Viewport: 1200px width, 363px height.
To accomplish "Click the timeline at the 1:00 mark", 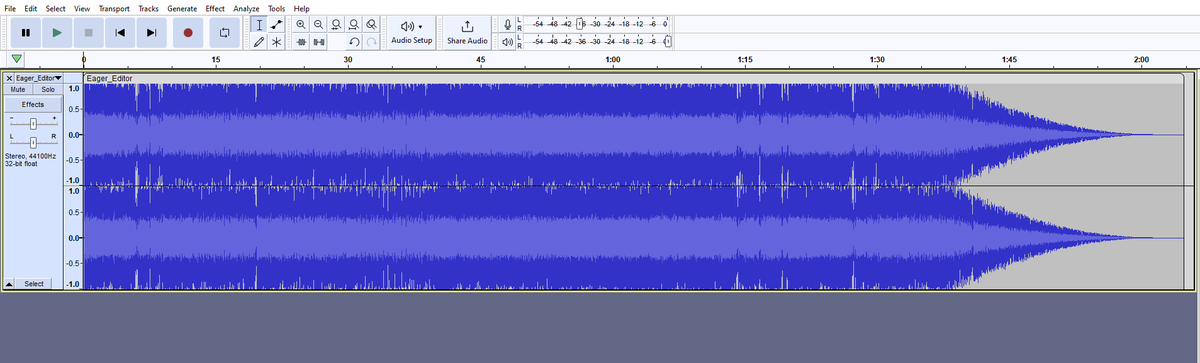I will pyautogui.click(x=613, y=61).
